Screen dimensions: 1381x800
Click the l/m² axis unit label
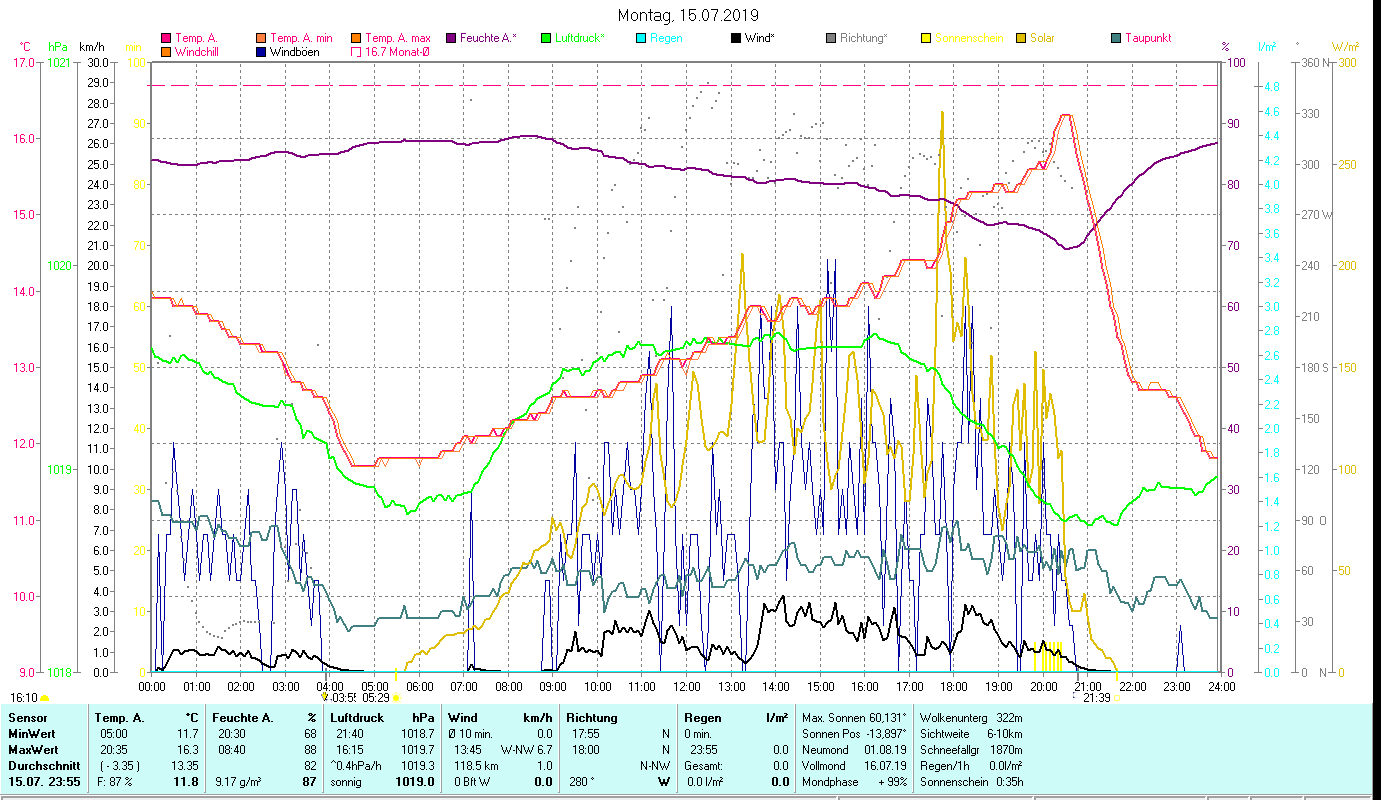[1267, 47]
